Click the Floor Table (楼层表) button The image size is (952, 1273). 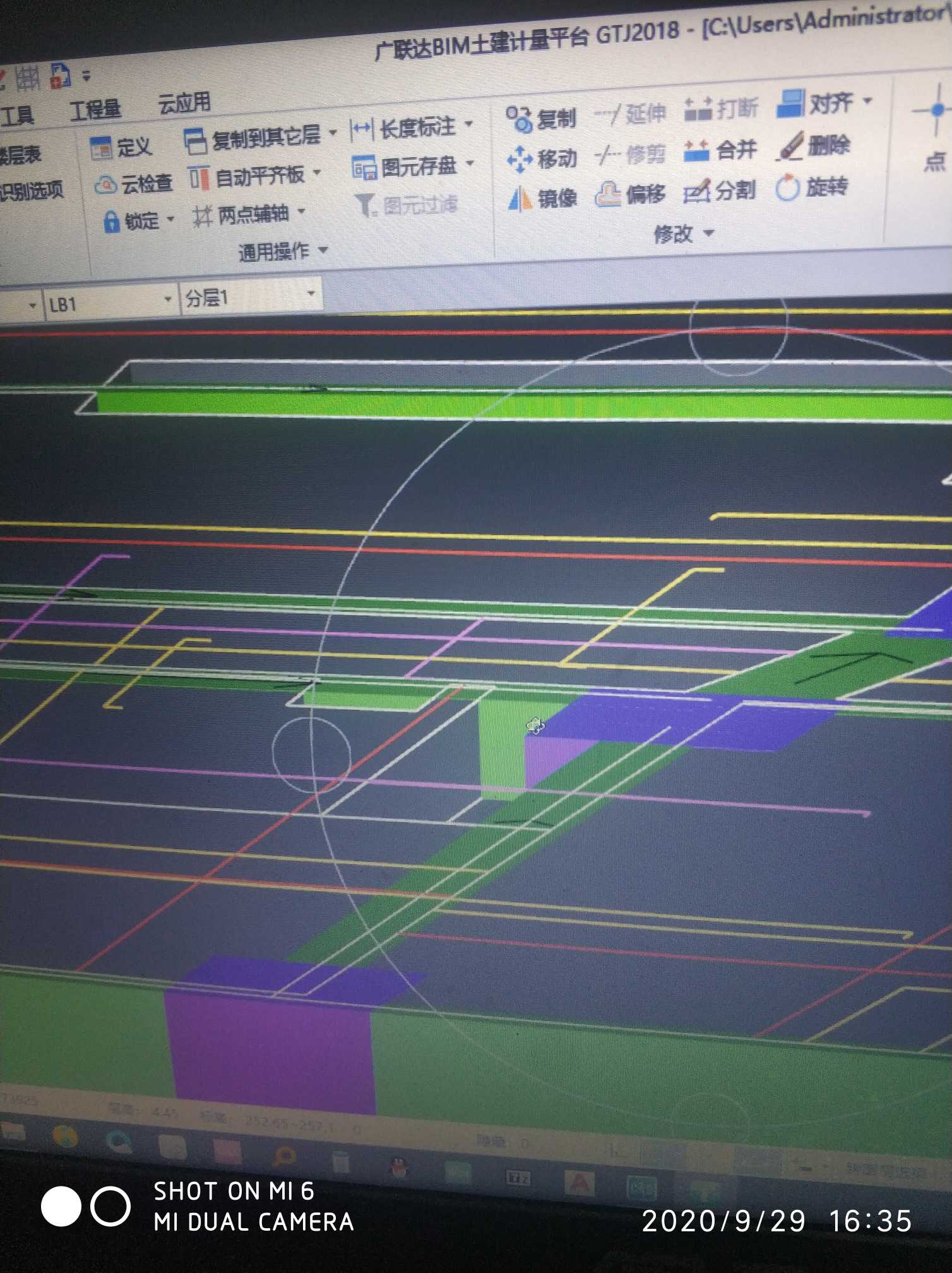20,155
